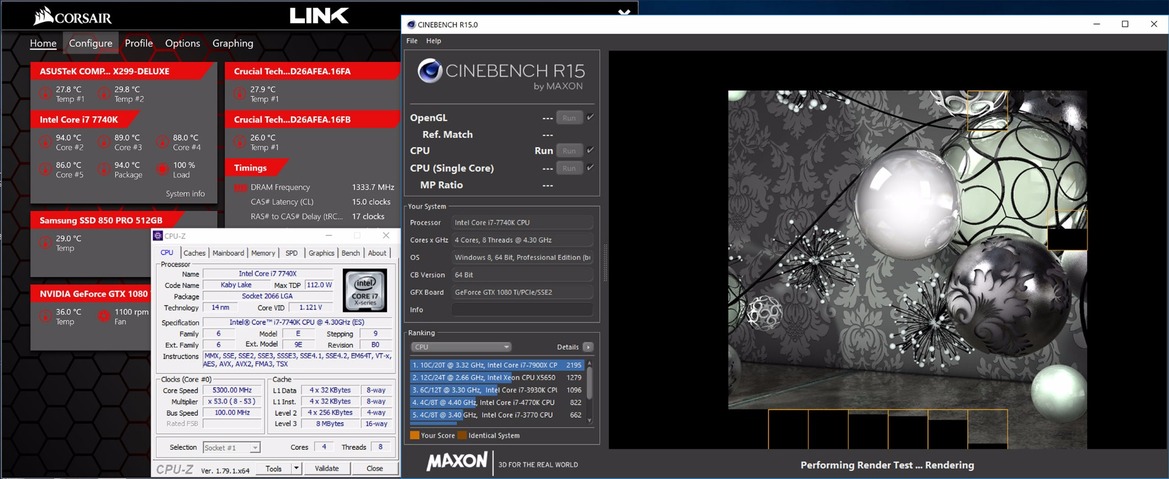Viewport: 1169px width, 479px height.
Task: Close the CPU-Z window with the X
Action: 388,235
